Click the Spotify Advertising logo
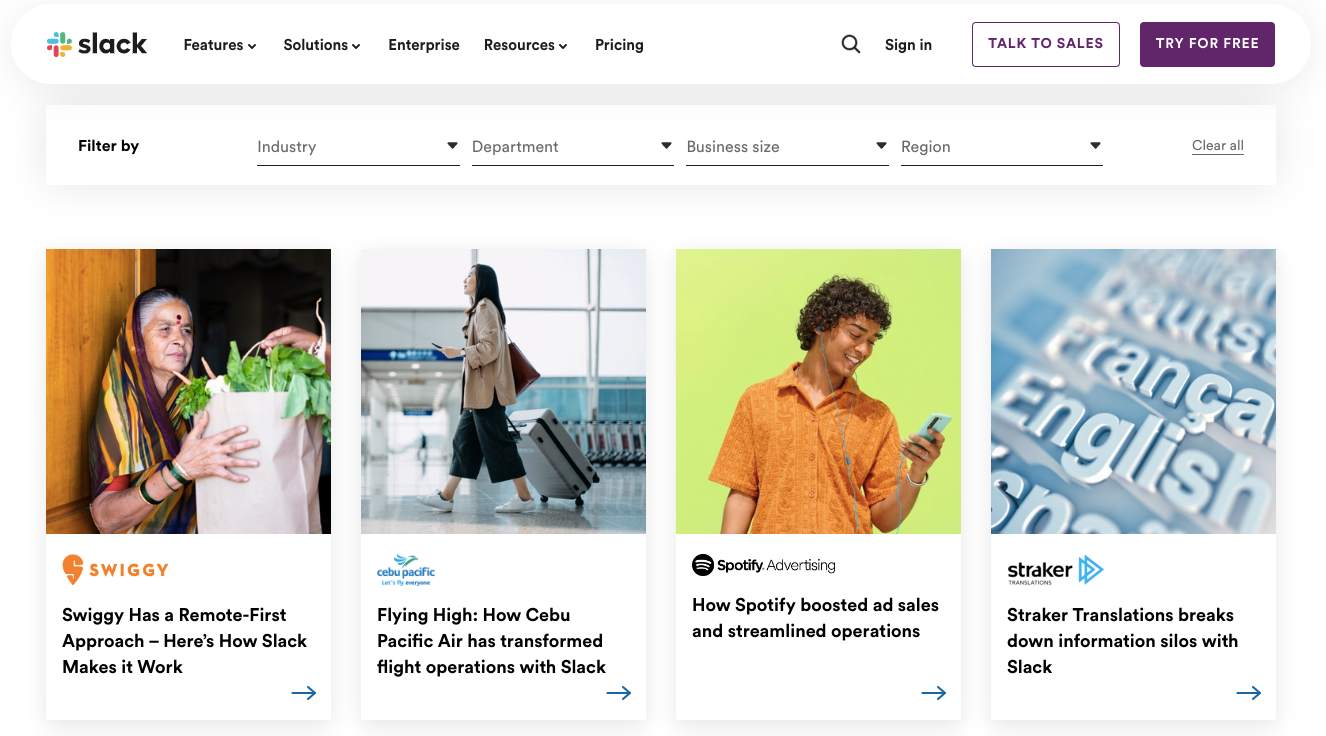Image resolution: width=1326 pixels, height=736 pixels. (764, 565)
